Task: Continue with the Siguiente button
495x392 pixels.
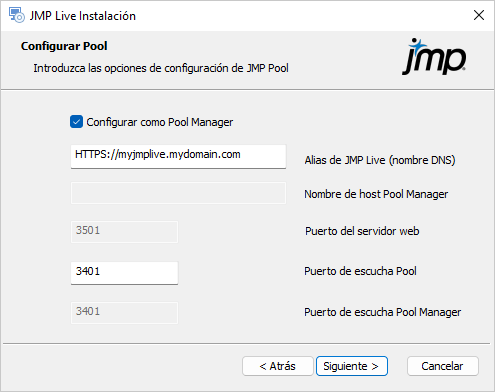Action: click(352, 366)
